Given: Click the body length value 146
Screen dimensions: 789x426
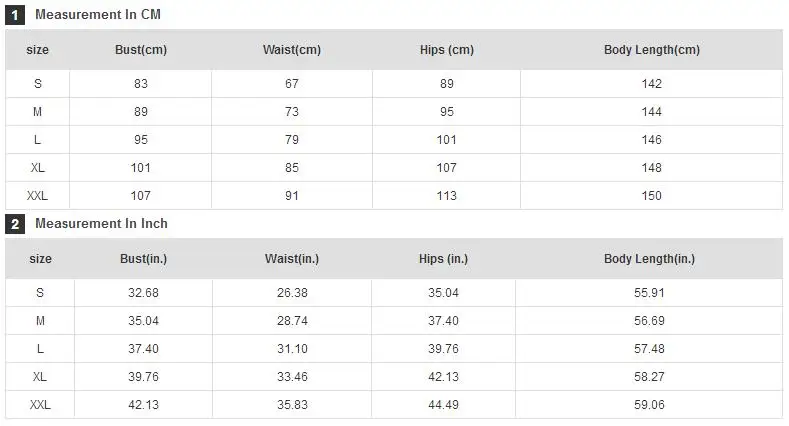Looking at the screenshot, I should coord(651,140).
